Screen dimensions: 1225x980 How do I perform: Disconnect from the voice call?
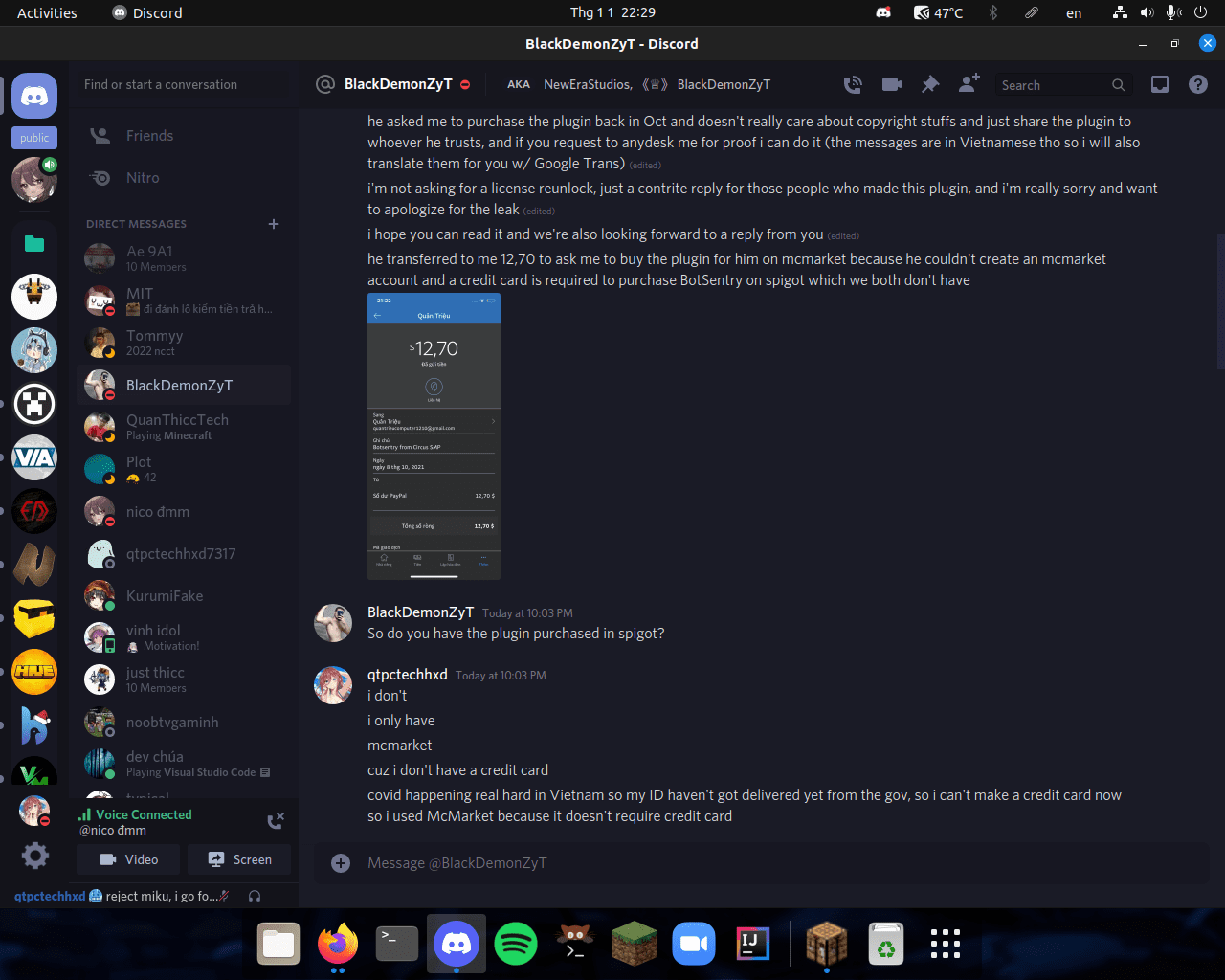(x=276, y=820)
